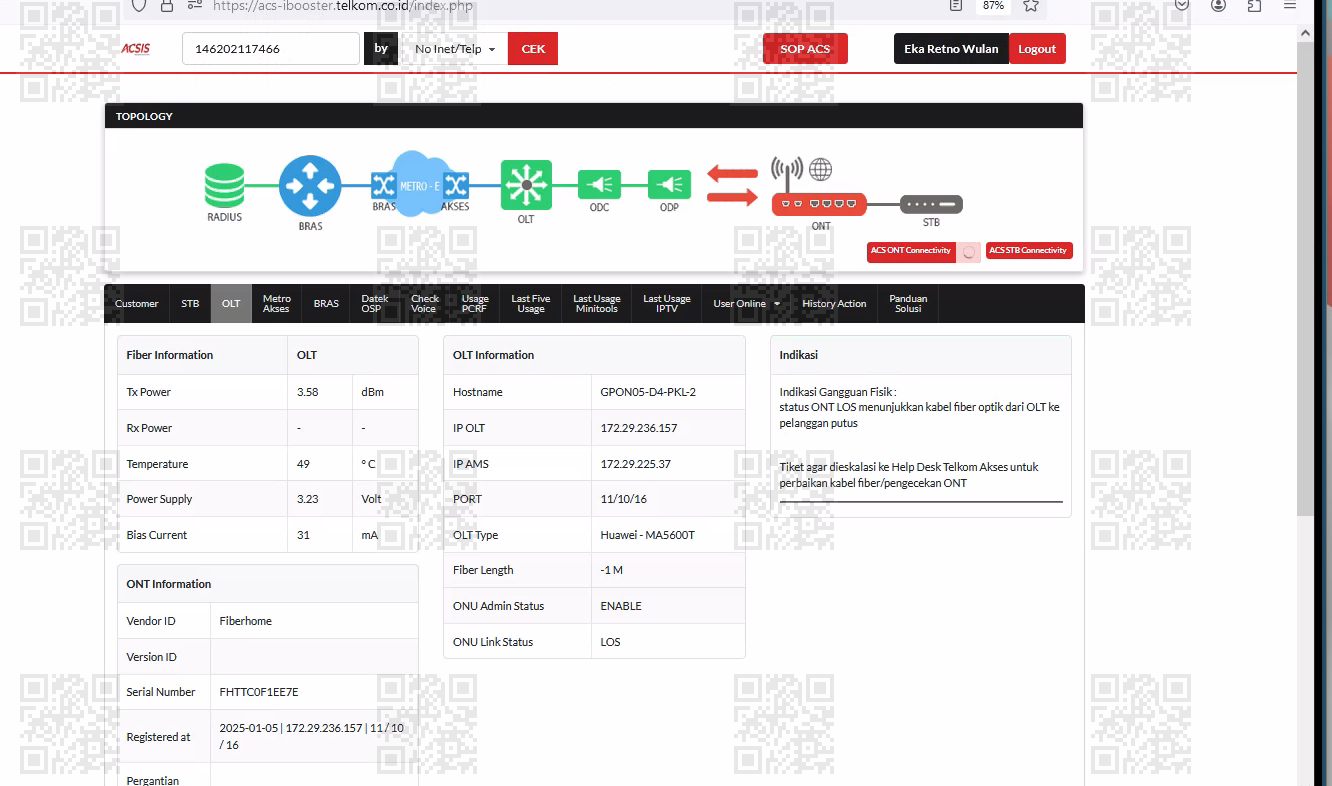Click the PORT value 11/10/16
The height and width of the screenshot is (786, 1332).
click(x=624, y=499)
